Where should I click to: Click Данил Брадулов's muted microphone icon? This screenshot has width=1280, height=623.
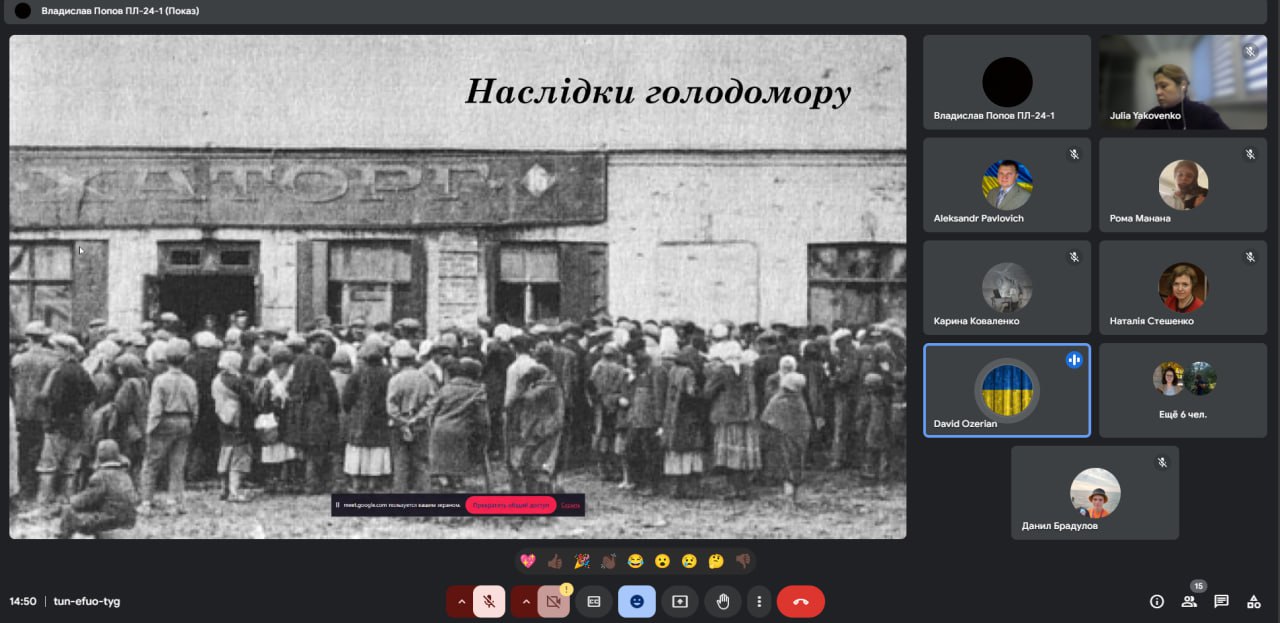click(1162, 462)
